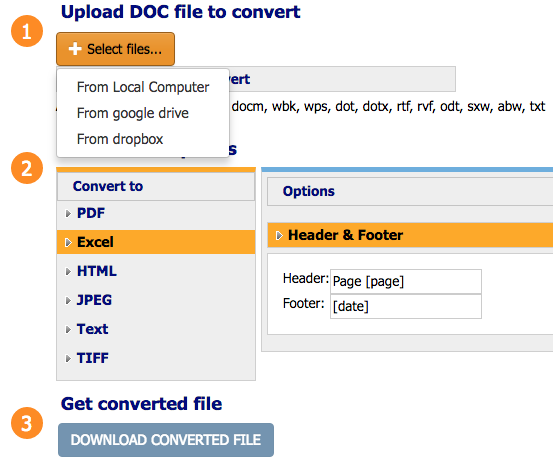Click the Header text field
This screenshot has height=462, width=553.
pos(406,281)
